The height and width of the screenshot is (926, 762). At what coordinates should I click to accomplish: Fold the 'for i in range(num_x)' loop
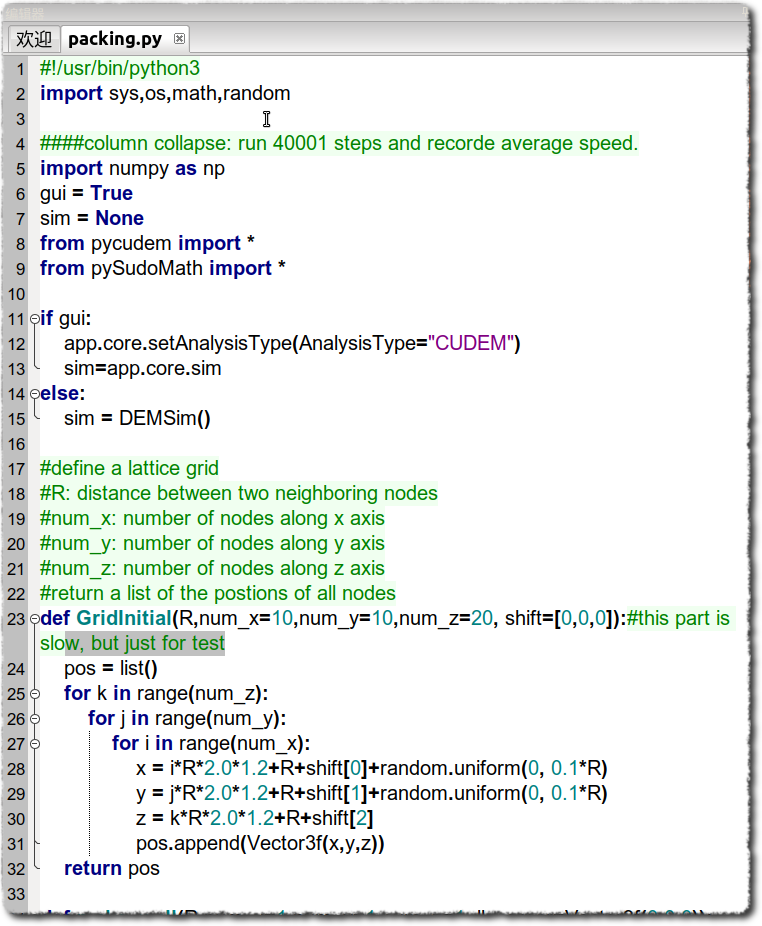click(35, 744)
